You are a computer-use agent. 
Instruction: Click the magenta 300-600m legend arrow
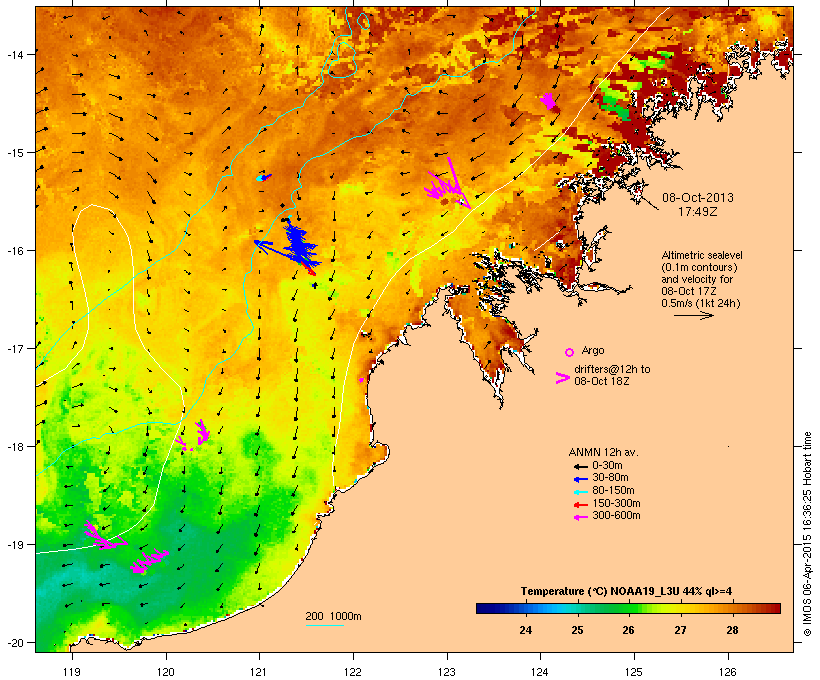coord(580,517)
